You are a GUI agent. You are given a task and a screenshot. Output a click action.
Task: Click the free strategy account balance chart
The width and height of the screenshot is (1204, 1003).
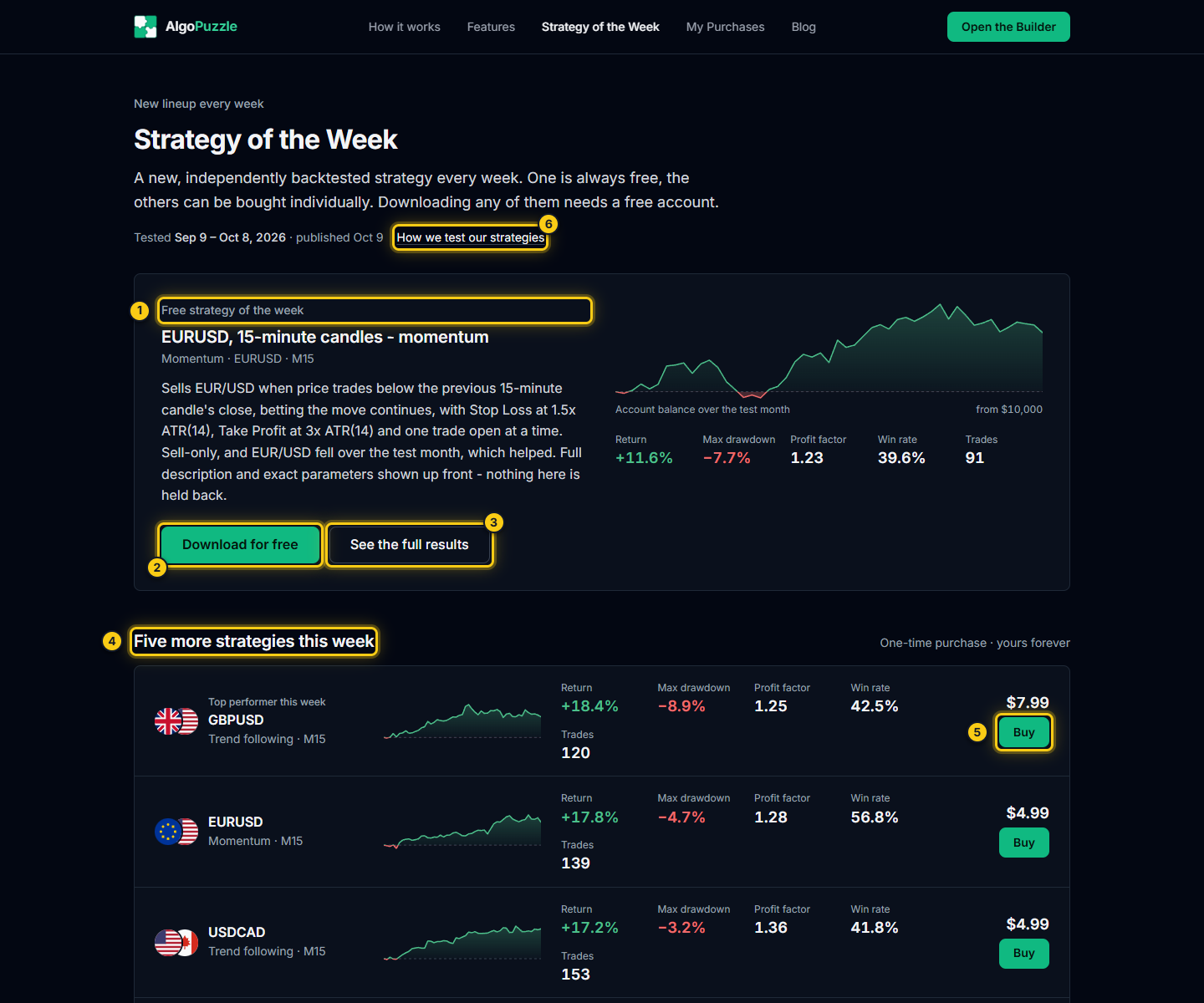coord(829,350)
